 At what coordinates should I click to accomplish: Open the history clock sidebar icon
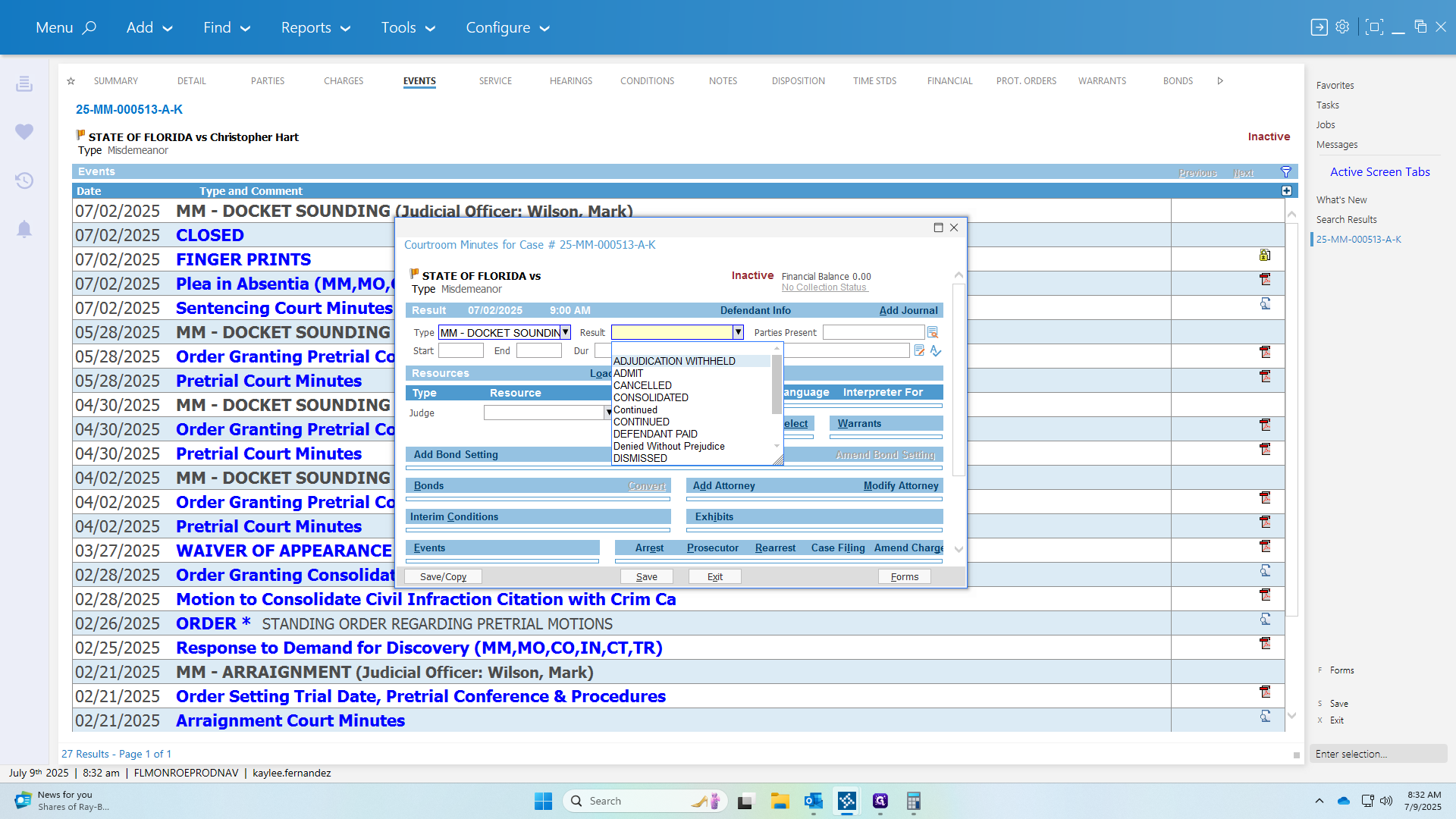(24, 180)
